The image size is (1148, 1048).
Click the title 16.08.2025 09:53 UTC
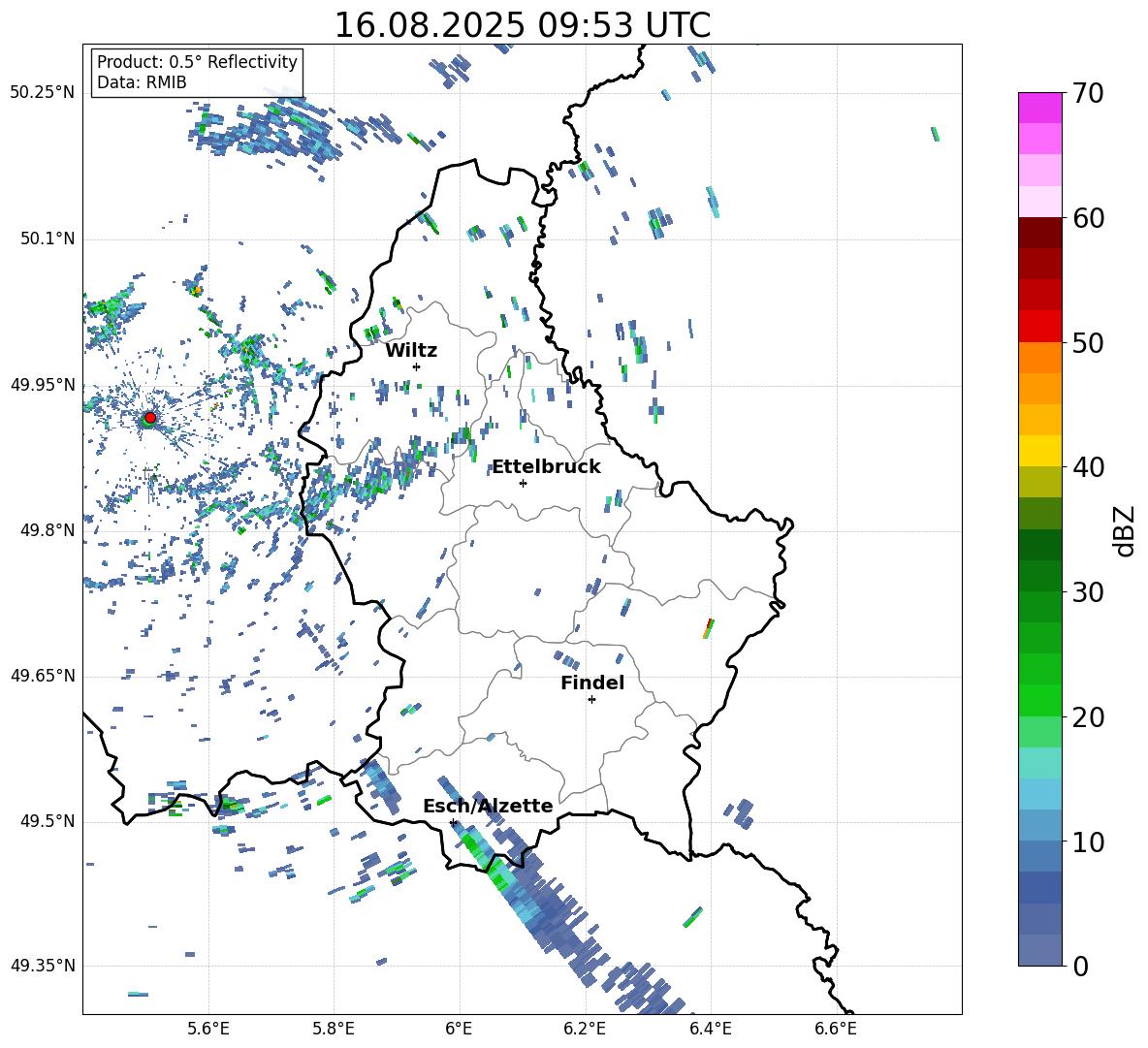point(523,25)
